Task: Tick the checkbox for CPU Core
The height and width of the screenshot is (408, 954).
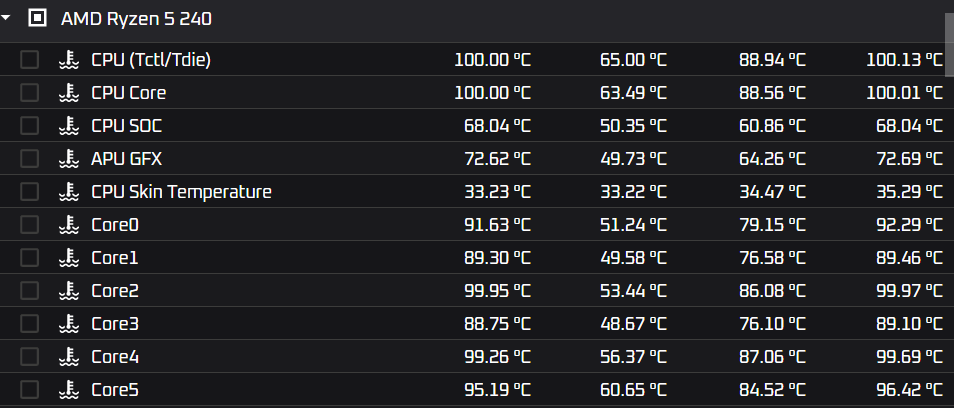Action: pyautogui.click(x=29, y=92)
